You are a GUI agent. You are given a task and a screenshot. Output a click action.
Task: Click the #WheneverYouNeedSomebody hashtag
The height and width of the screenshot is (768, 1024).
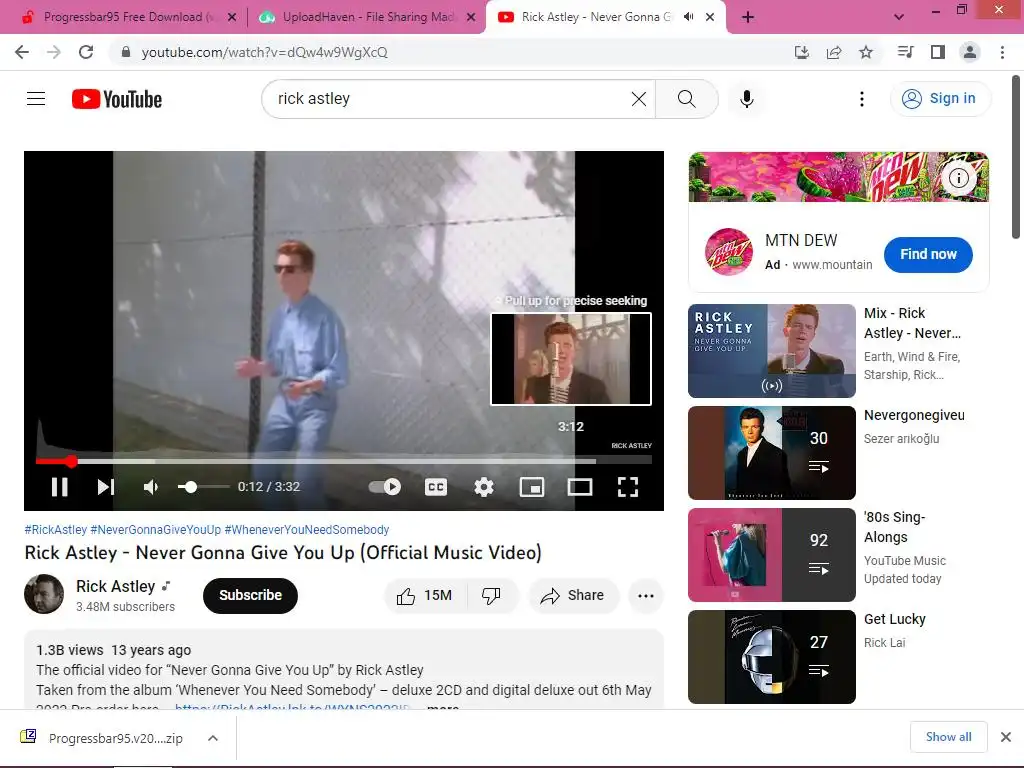[306, 530]
